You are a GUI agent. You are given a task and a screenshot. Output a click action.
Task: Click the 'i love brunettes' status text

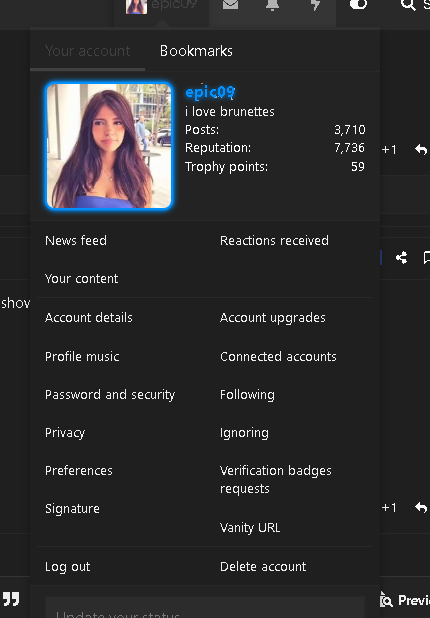pos(230,112)
